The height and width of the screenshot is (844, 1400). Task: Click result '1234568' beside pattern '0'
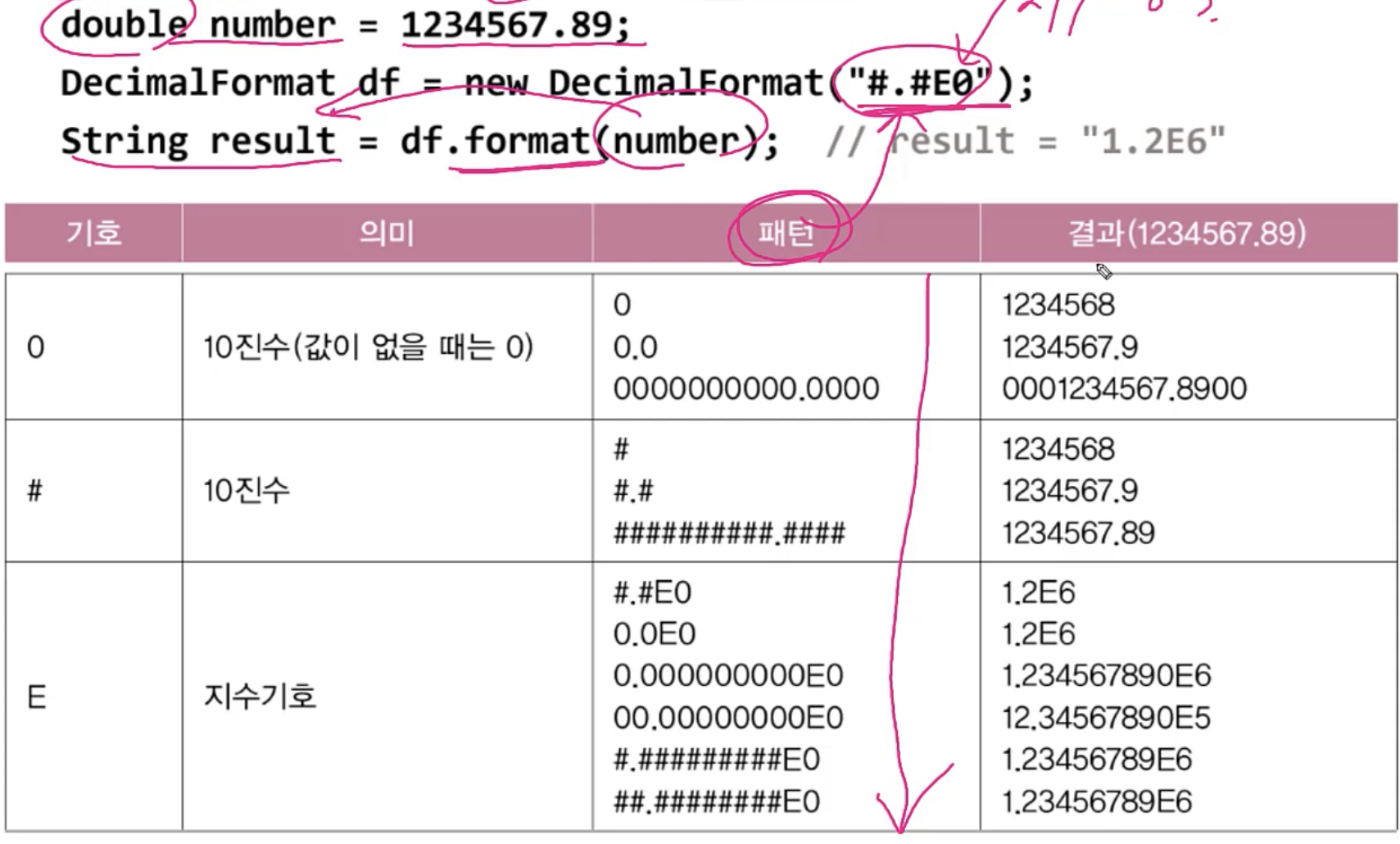pyautogui.click(x=1058, y=306)
